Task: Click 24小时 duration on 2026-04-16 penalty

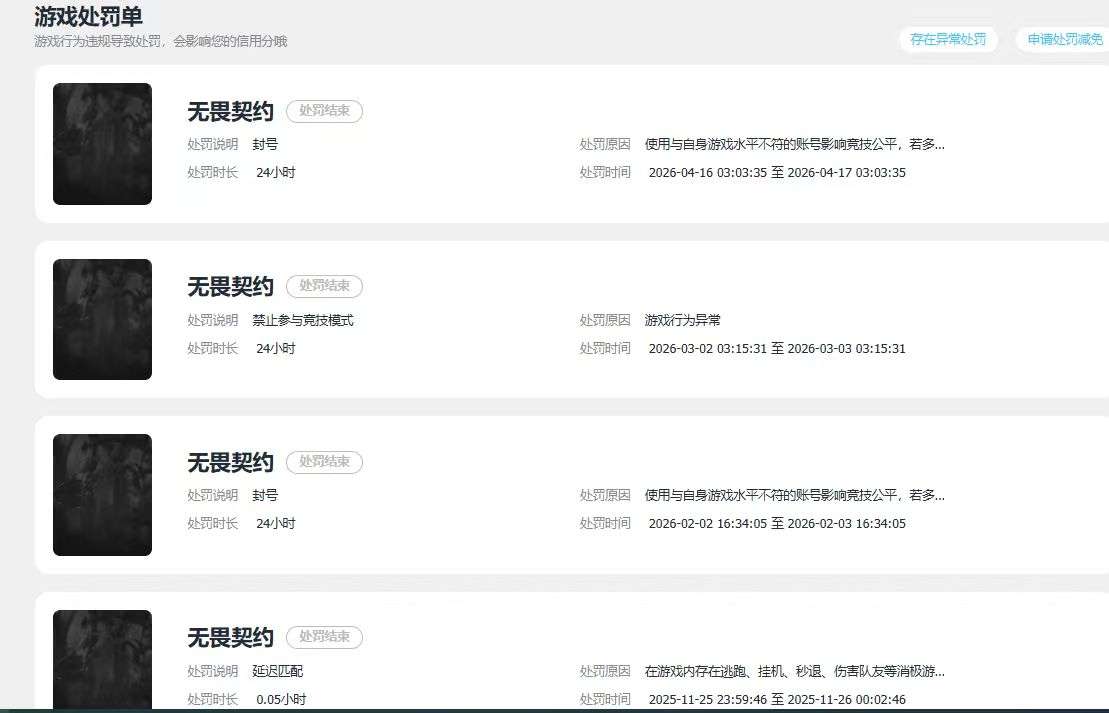Action: [276, 173]
